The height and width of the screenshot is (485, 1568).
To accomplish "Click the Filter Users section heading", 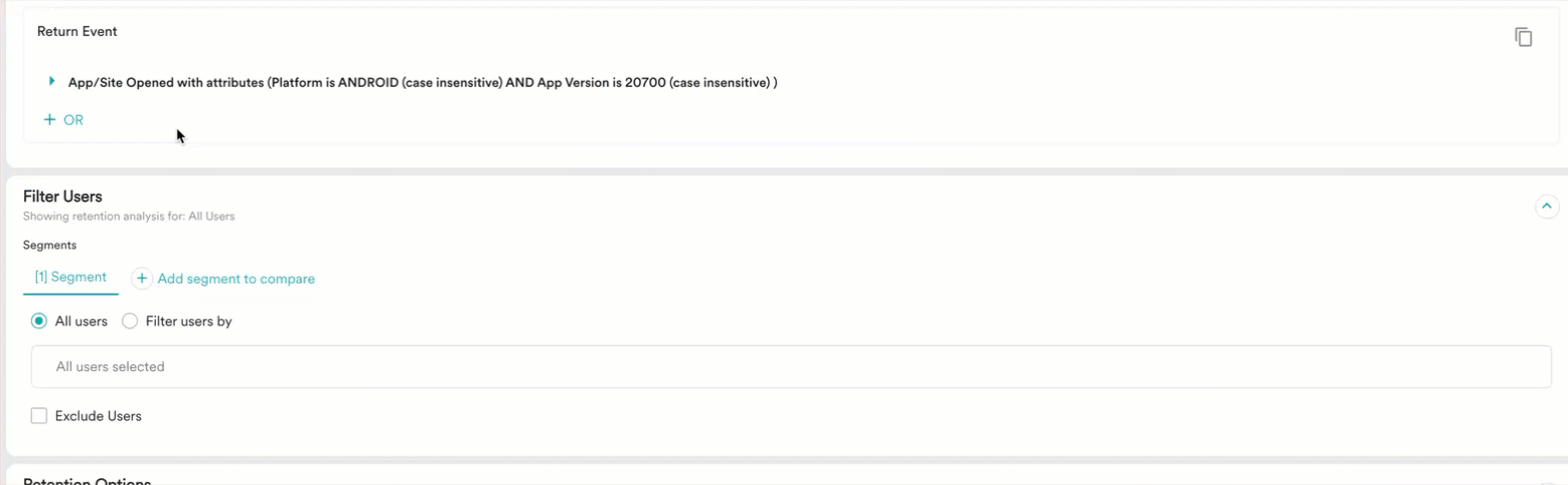I will [x=63, y=197].
